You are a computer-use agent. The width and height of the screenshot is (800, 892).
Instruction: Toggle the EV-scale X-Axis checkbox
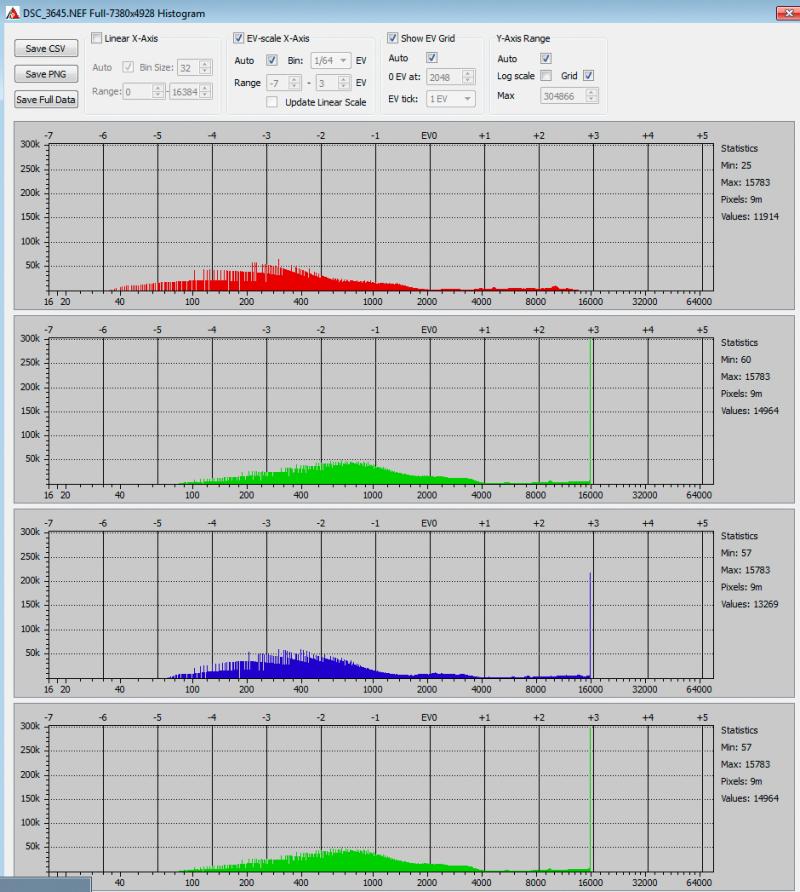tap(238, 38)
